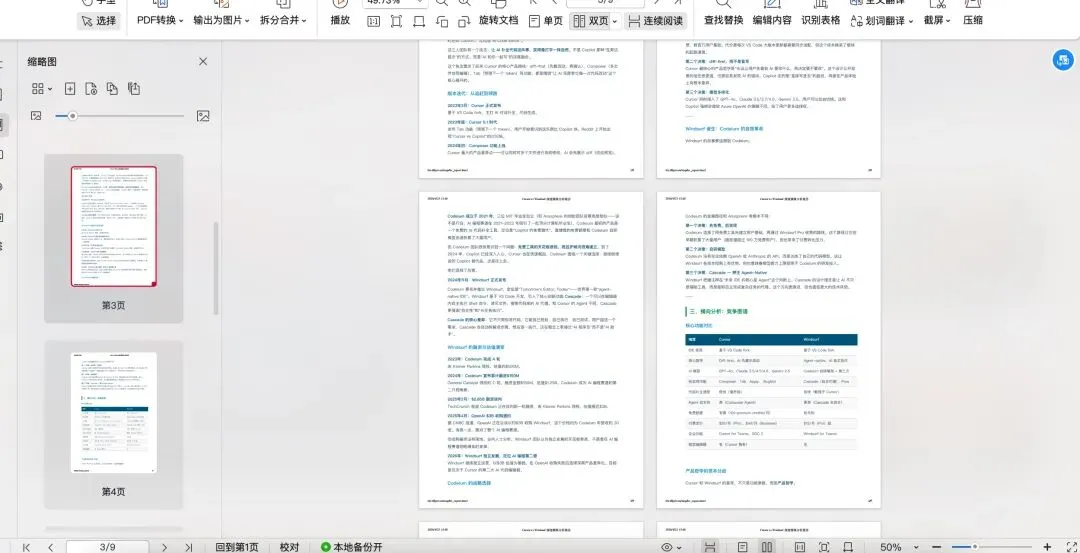The height and width of the screenshot is (553, 1080).
Task: Click the zoom in plus button
Action: click(1048, 547)
